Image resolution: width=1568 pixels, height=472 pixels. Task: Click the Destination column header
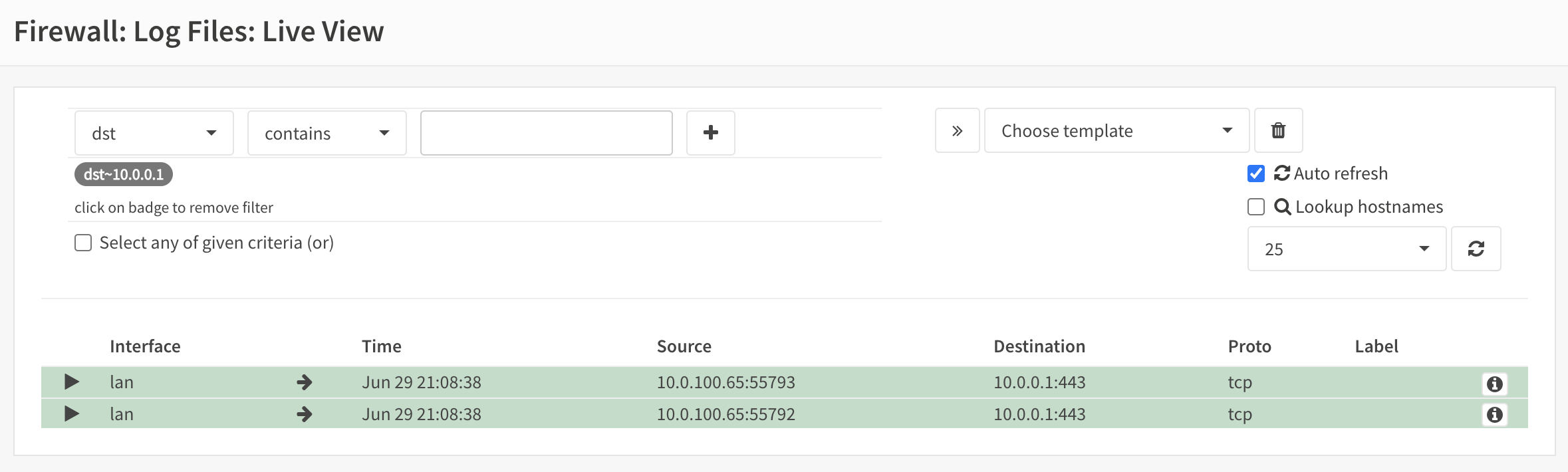(1039, 346)
